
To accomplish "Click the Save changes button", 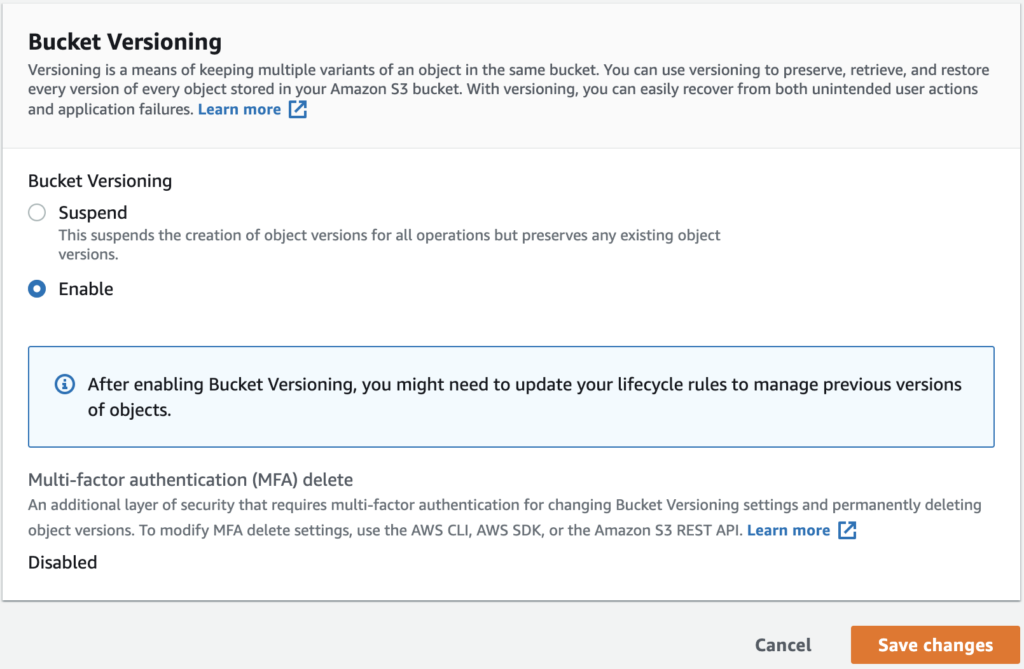I will tap(934, 645).
